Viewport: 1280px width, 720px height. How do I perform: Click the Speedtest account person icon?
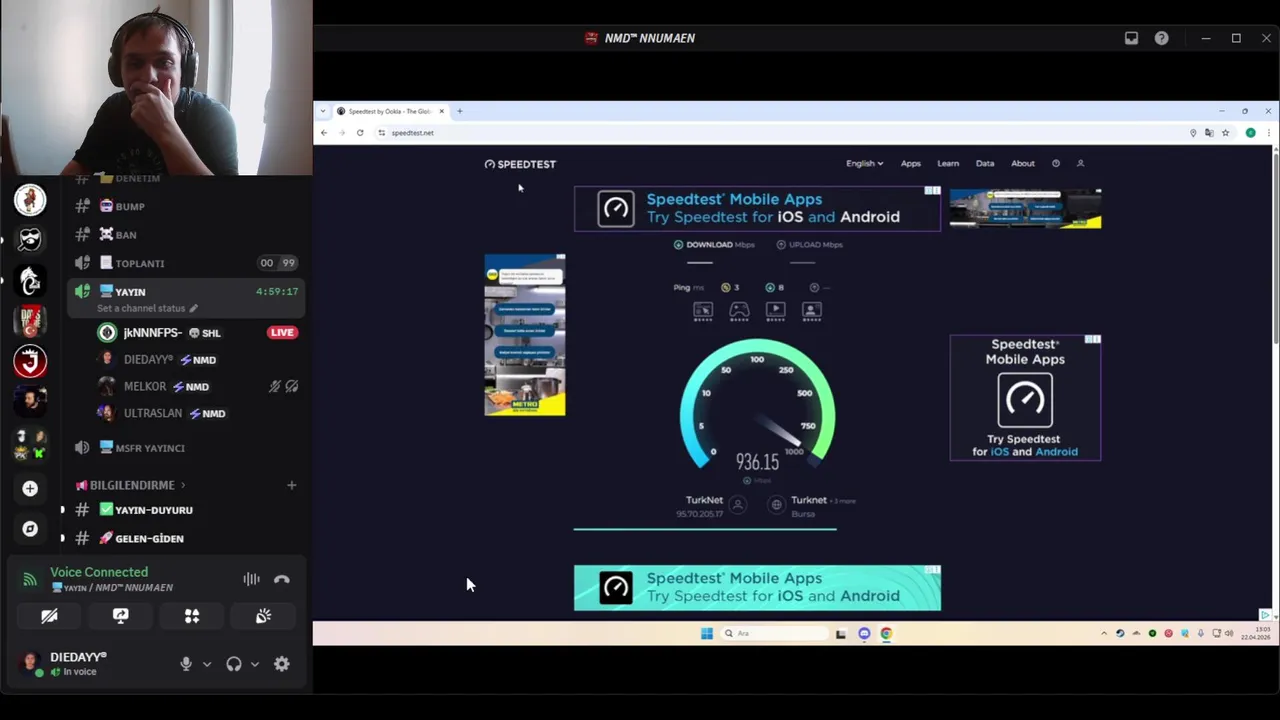pos(1080,163)
